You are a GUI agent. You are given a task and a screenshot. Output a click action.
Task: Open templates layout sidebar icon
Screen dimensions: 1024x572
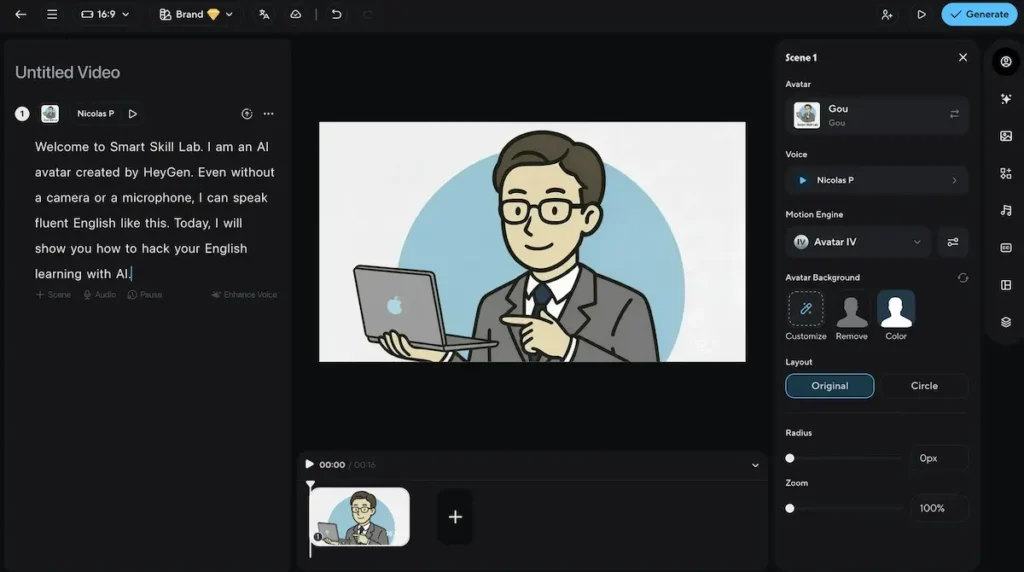pos(1006,285)
